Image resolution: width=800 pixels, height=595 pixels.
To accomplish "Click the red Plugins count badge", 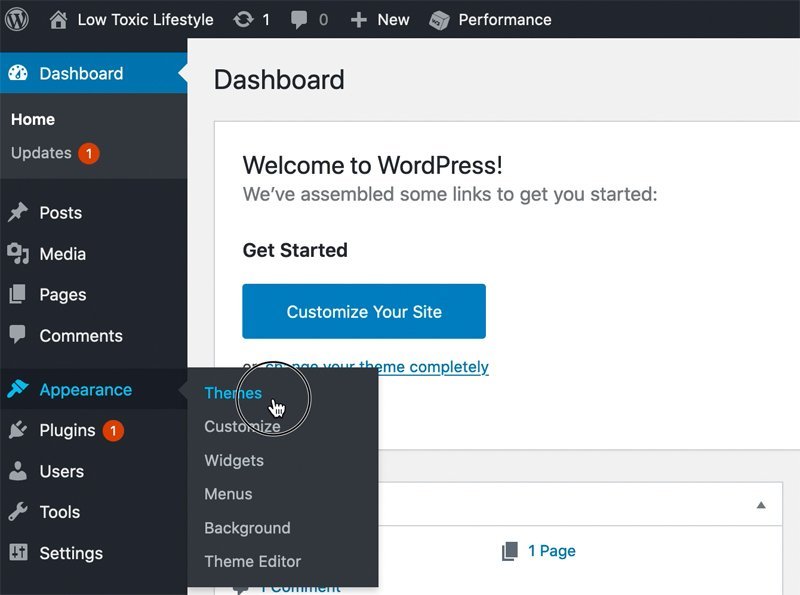I will click(x=113, y=431).
